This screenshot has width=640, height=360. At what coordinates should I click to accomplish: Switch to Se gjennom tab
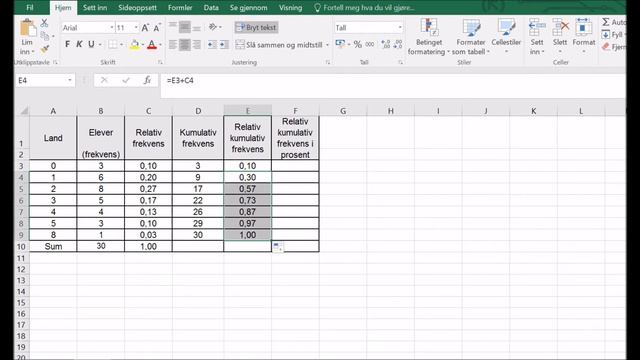248,7
